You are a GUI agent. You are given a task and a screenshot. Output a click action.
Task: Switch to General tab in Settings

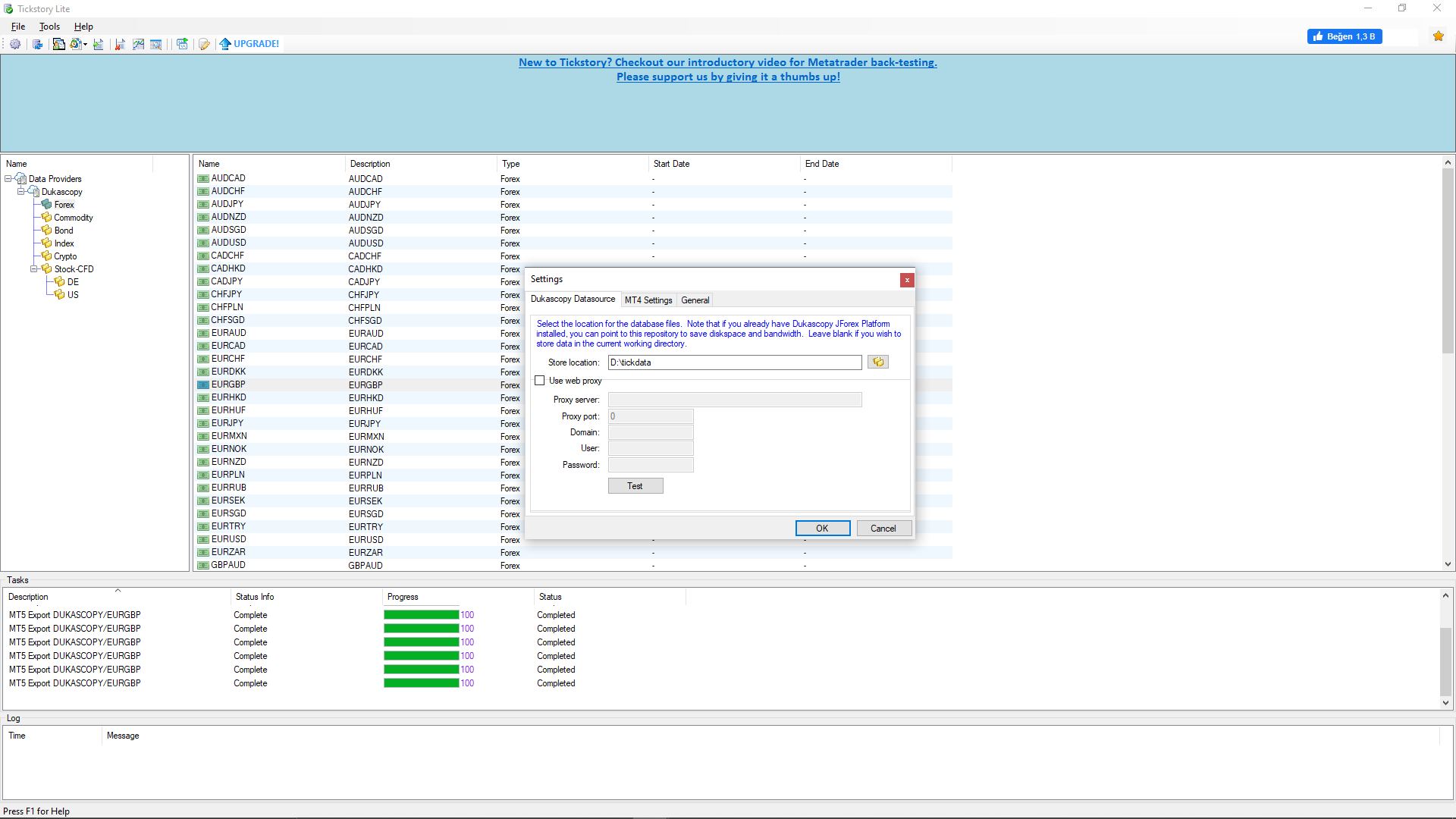tap(695, 300)
